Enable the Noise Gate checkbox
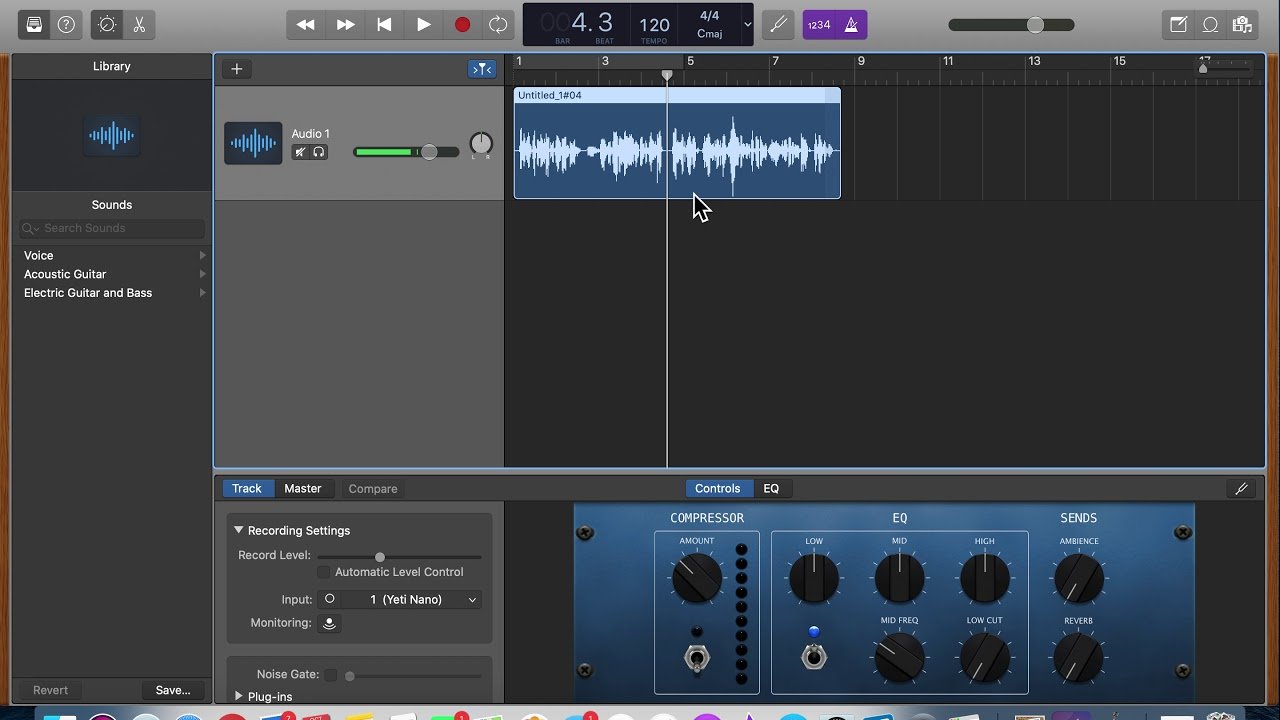The height and width of the screenshot is (720, 1280). (331, 675)
